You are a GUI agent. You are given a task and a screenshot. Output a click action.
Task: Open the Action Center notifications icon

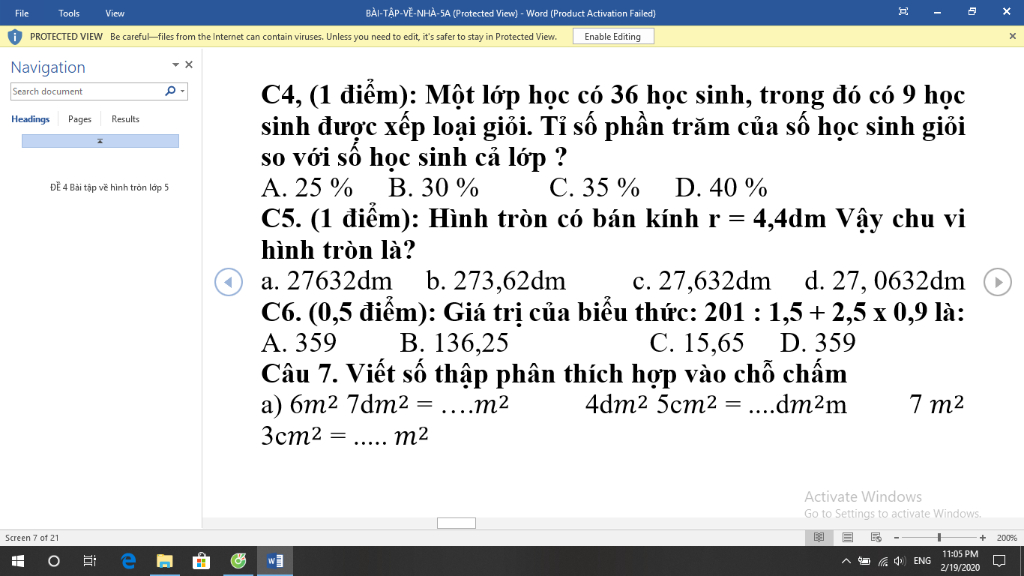click(999, 561)
